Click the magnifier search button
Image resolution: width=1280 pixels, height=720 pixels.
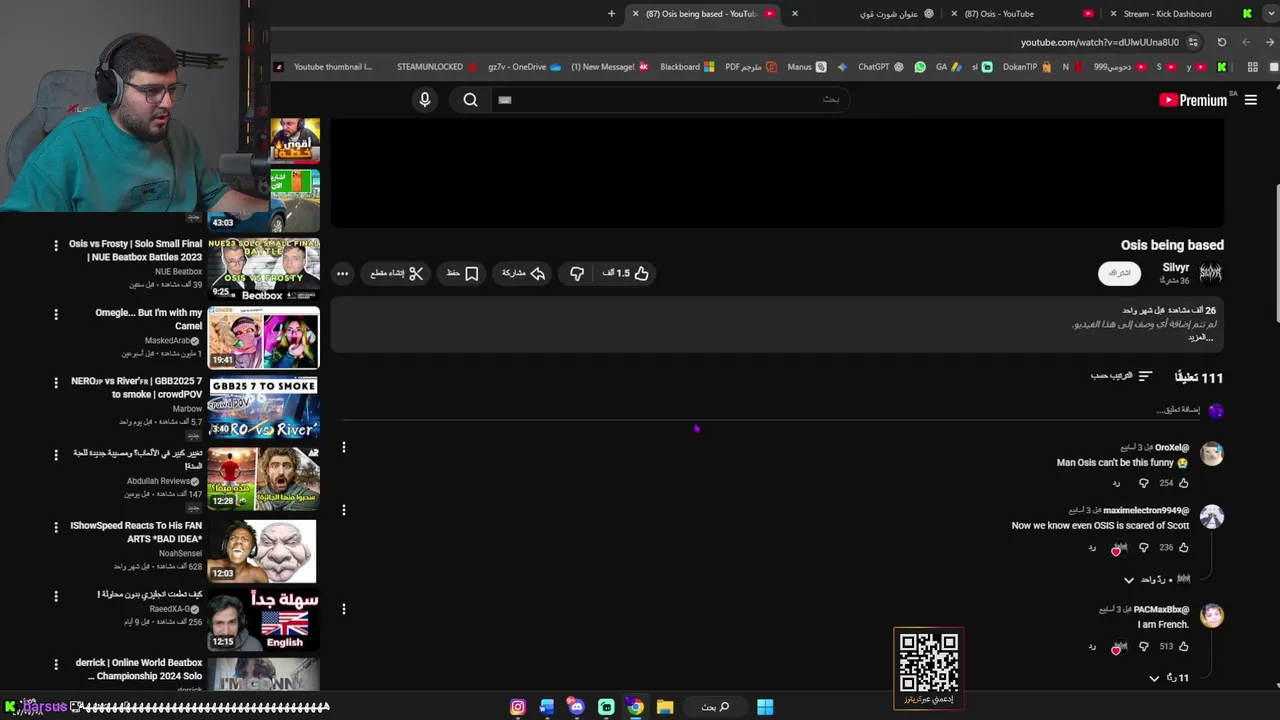pyautogui.click(x=470, y=99)
